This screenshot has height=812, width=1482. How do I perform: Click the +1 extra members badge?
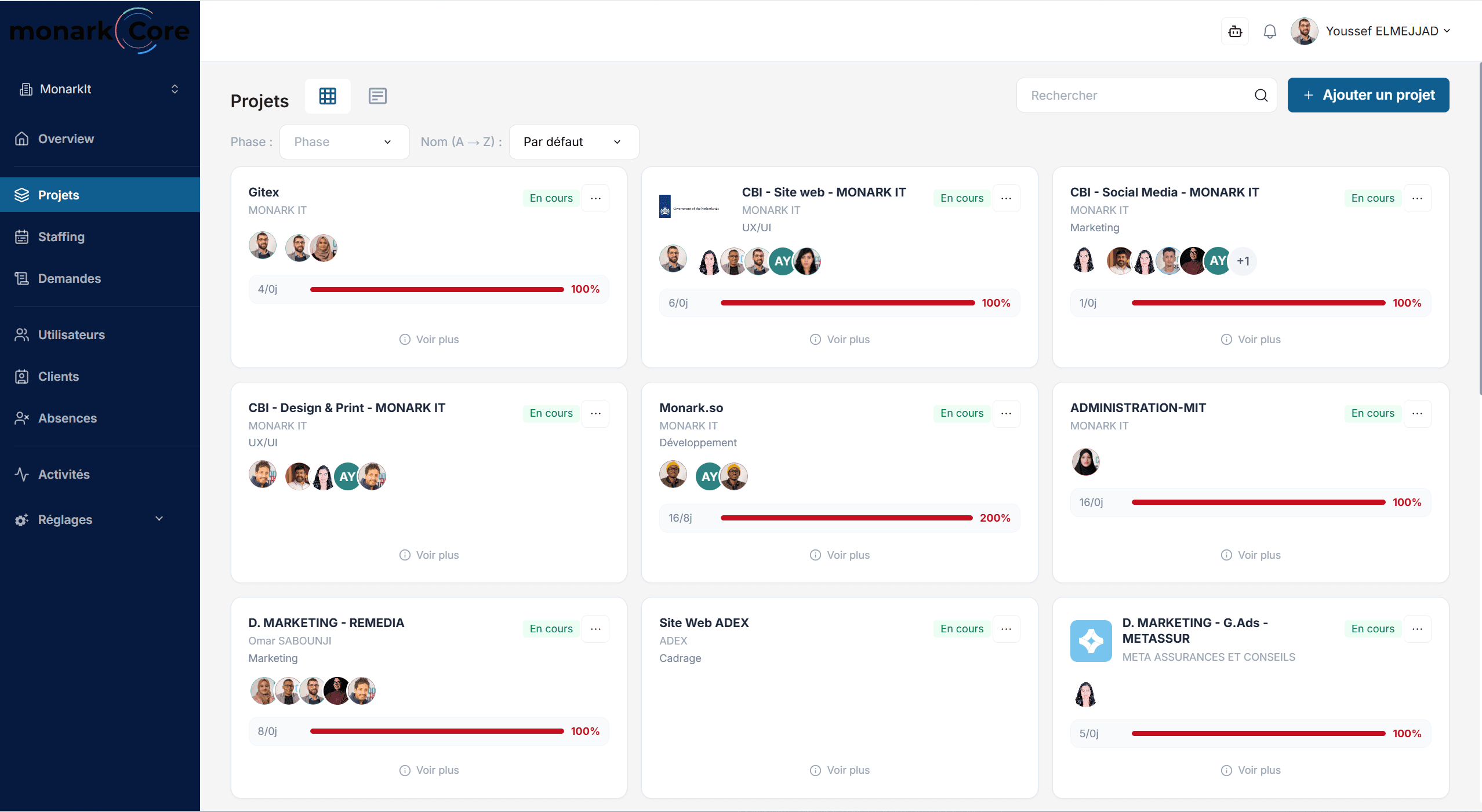click(x=1243, y=261)
